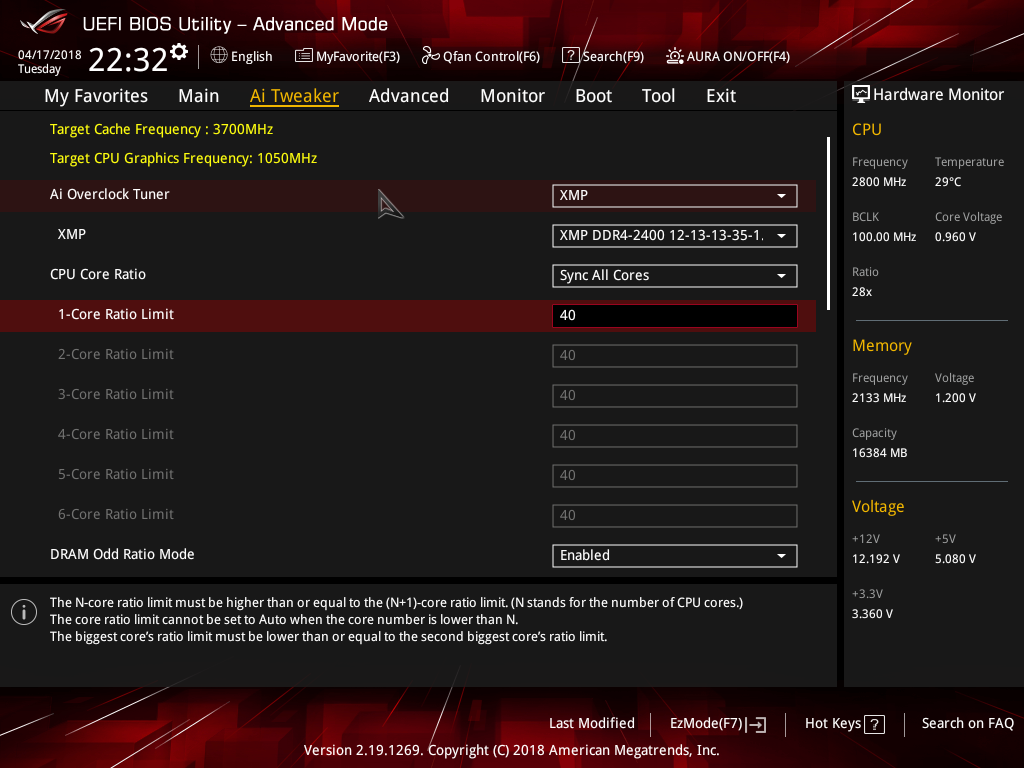Click the 0.960 V core voltage value
The image size is (1024, 768).
955,236
